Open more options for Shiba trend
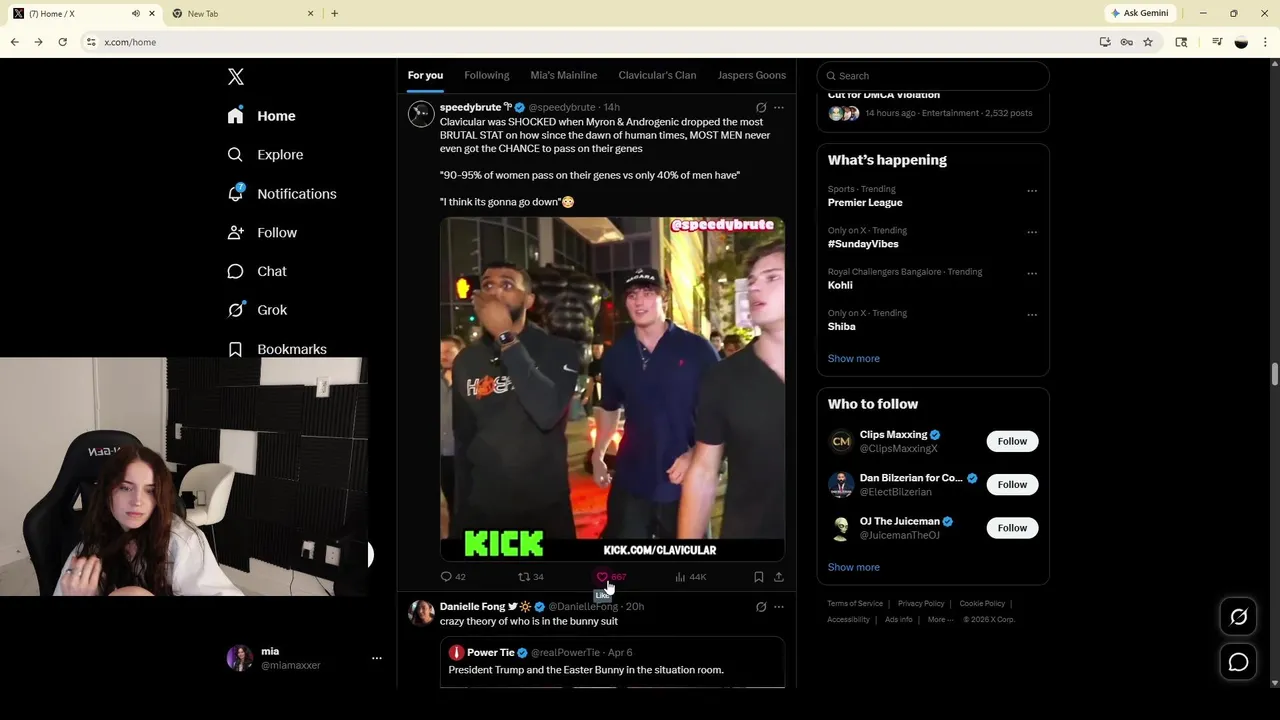1280x720 pixels. [x=1032, y=315]
